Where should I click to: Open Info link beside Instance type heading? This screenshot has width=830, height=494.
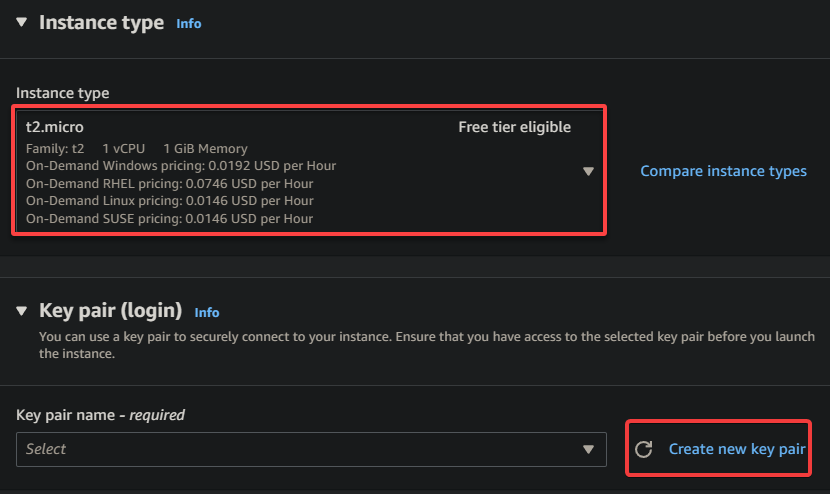coord(188,24)
